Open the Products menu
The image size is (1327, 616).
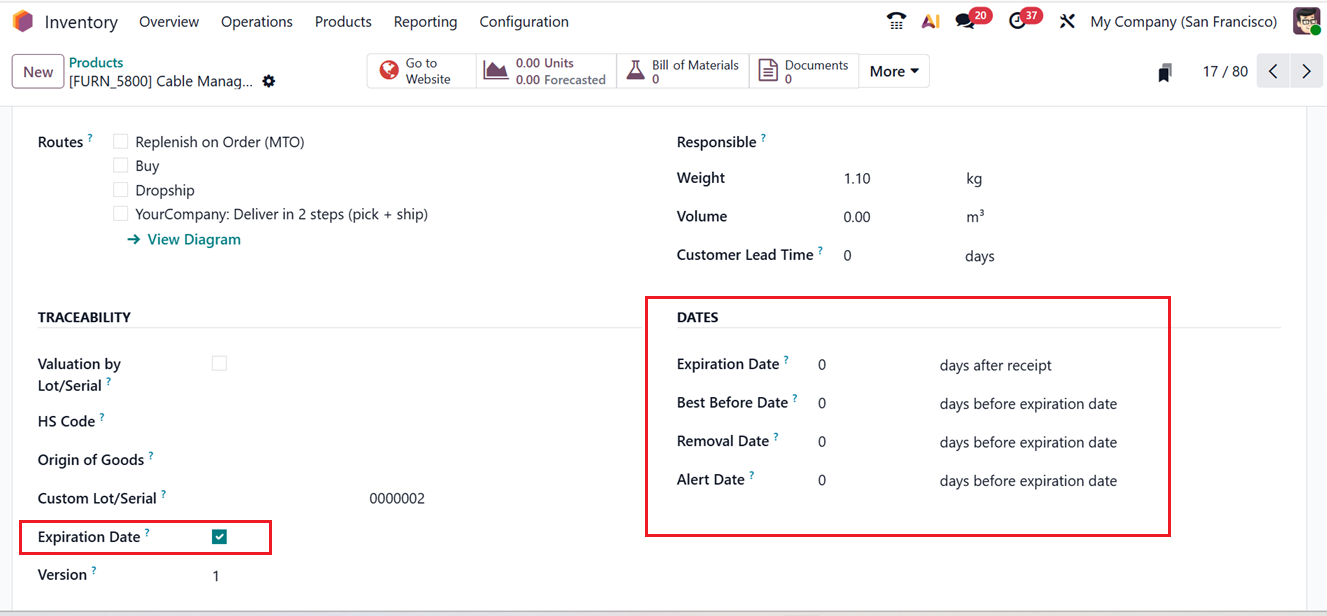(343, 21)
